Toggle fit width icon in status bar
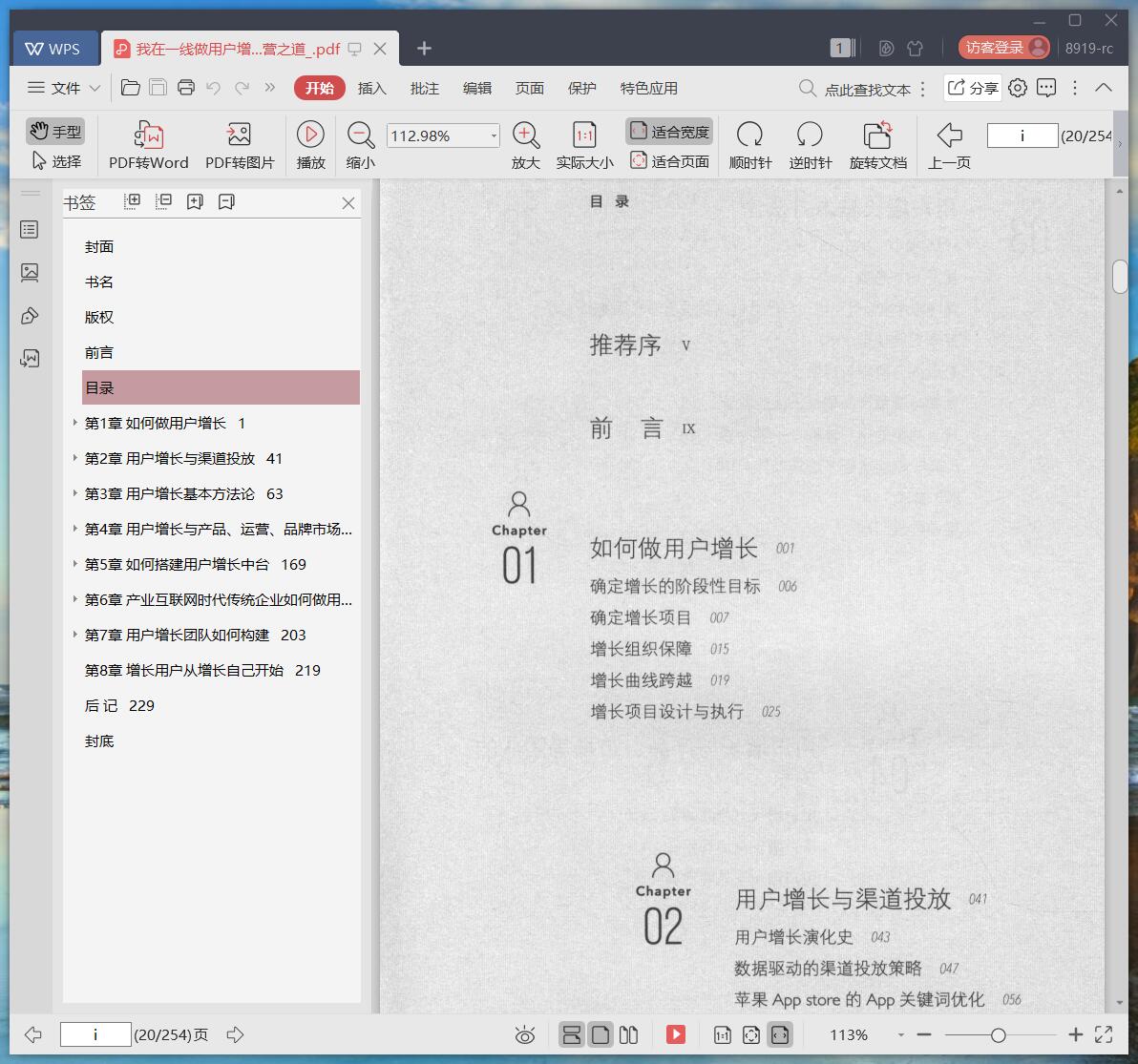This screenshot has width=1138, height=1064. [780, 1035]
